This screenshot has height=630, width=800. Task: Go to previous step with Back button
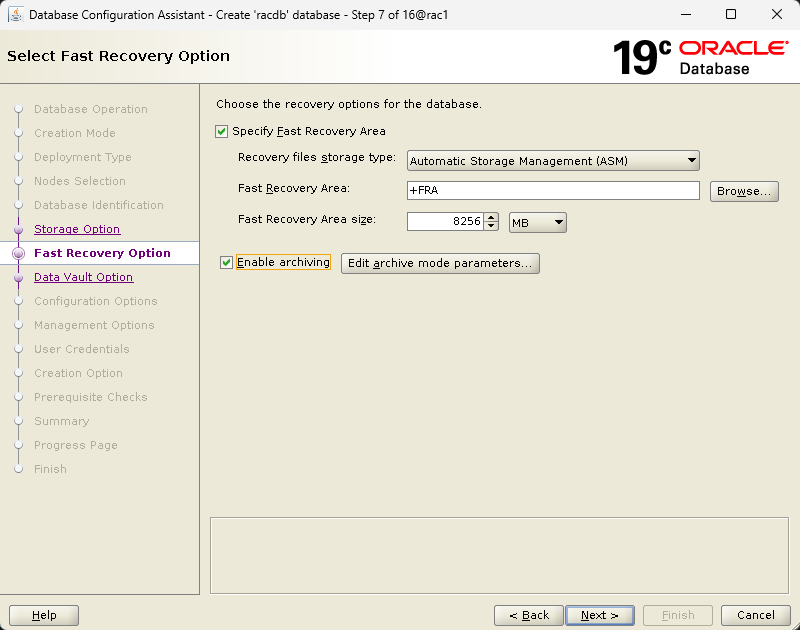click(x=529, y=615)
